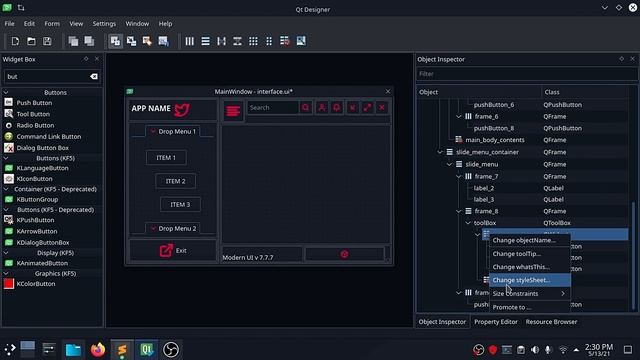Apply vertical splitter layout icon
Image resolution: width=640 pixels, height=360 pixels.
238,41
